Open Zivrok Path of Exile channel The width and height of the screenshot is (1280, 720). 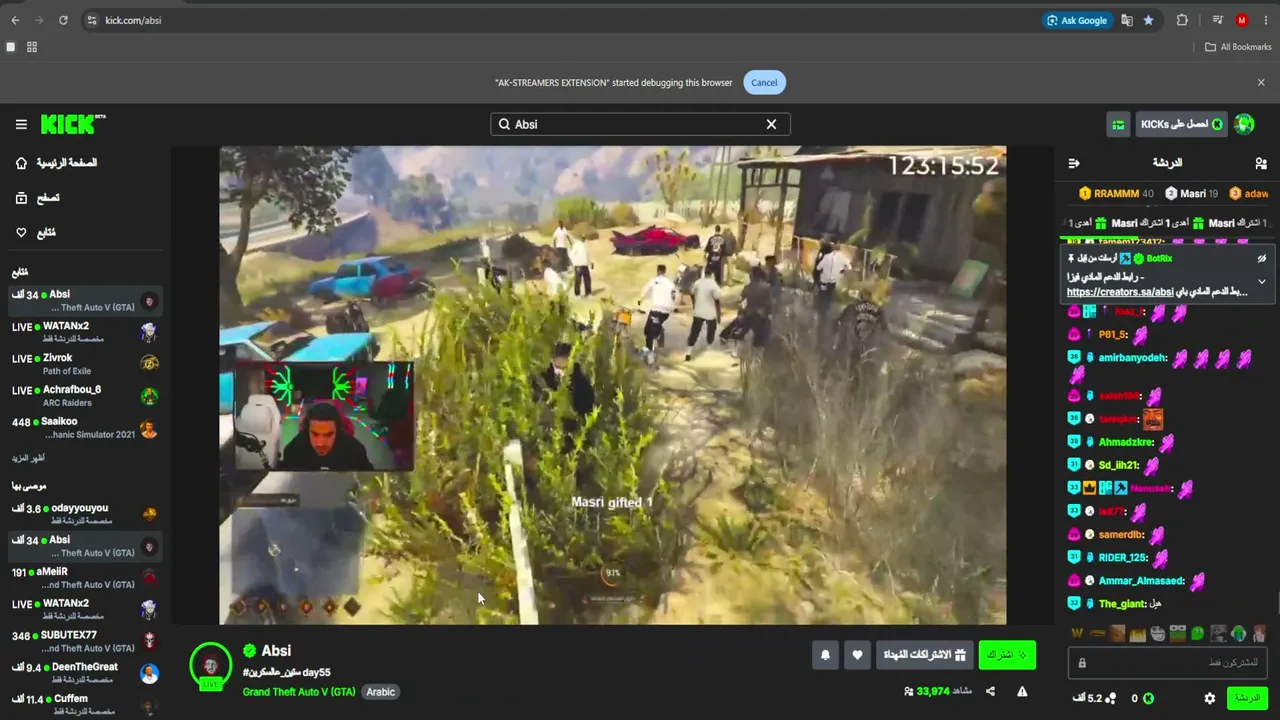[85, 364]
